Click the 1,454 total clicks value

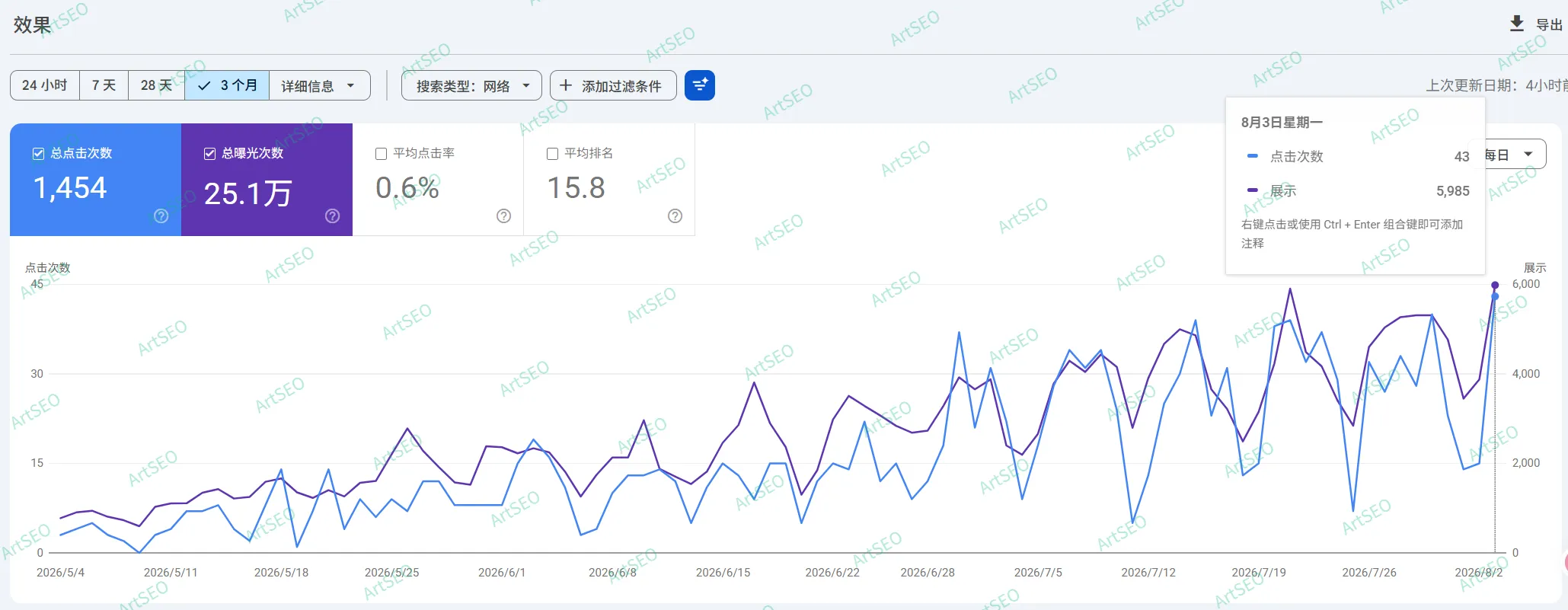(x=70, y=188)
